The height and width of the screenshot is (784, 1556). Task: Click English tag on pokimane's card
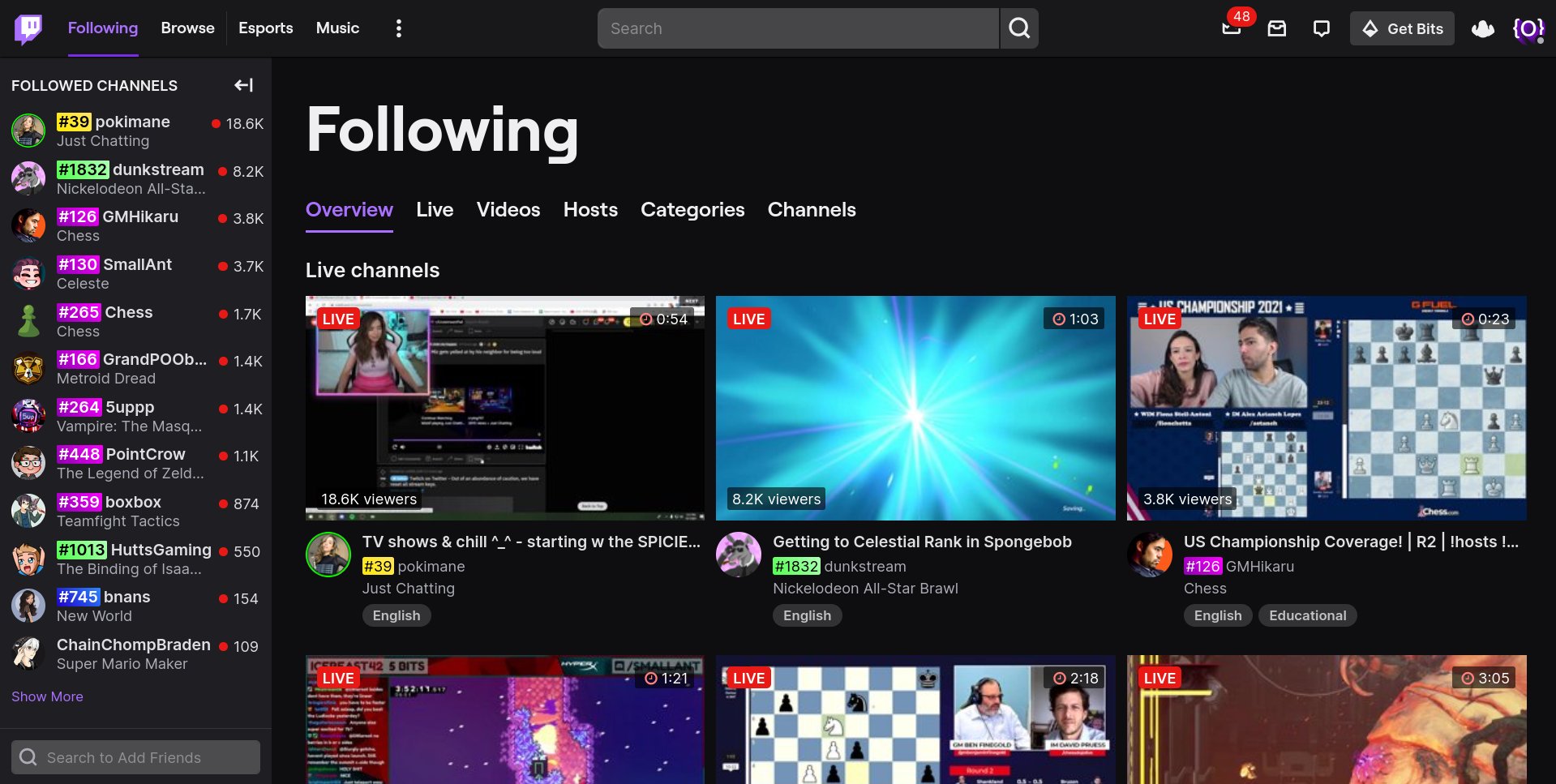pos(397,615)
